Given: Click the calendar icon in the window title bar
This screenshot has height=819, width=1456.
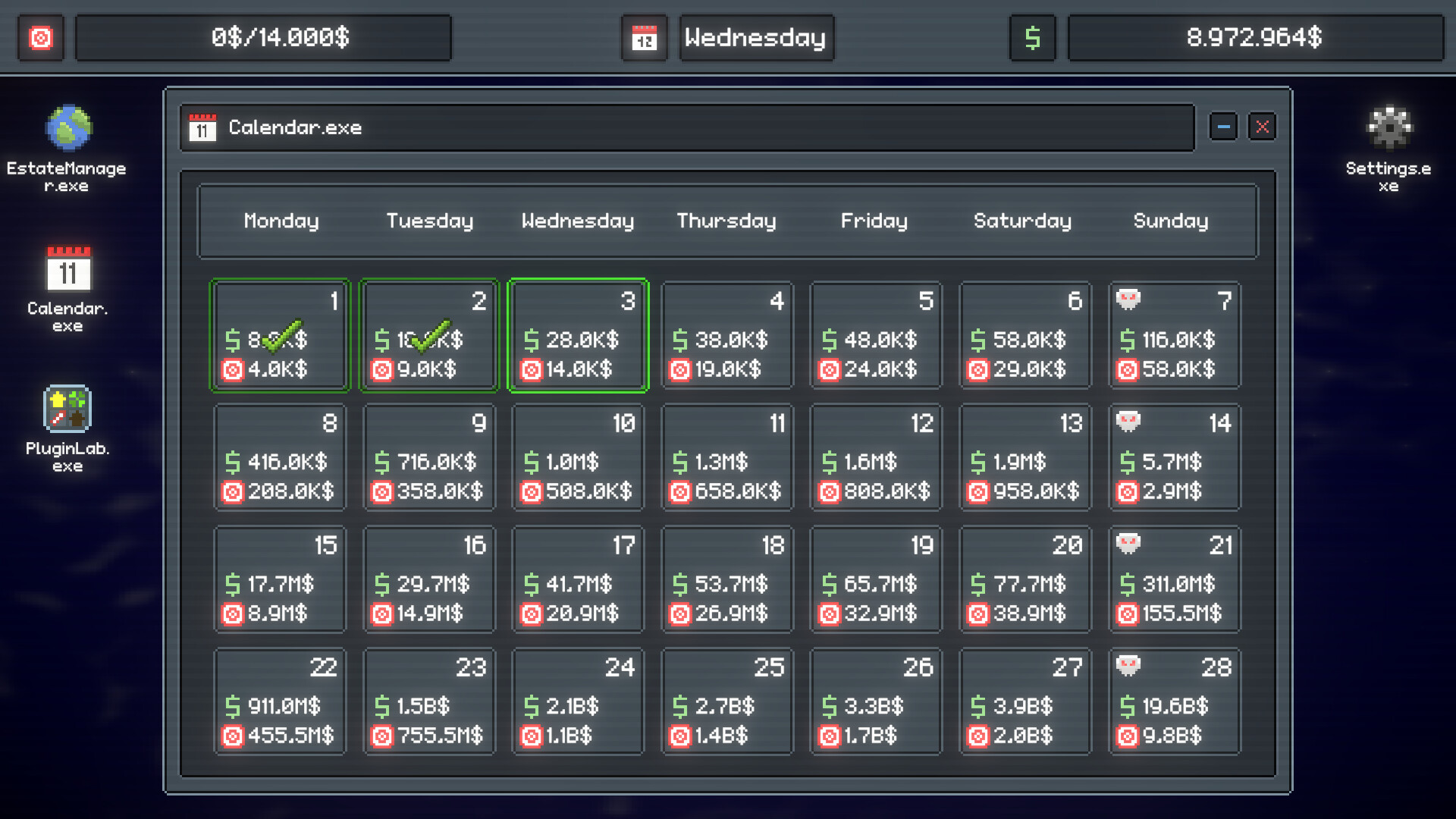Looking at the screenshot, I should pyautogui.click(x=201, y=127).
